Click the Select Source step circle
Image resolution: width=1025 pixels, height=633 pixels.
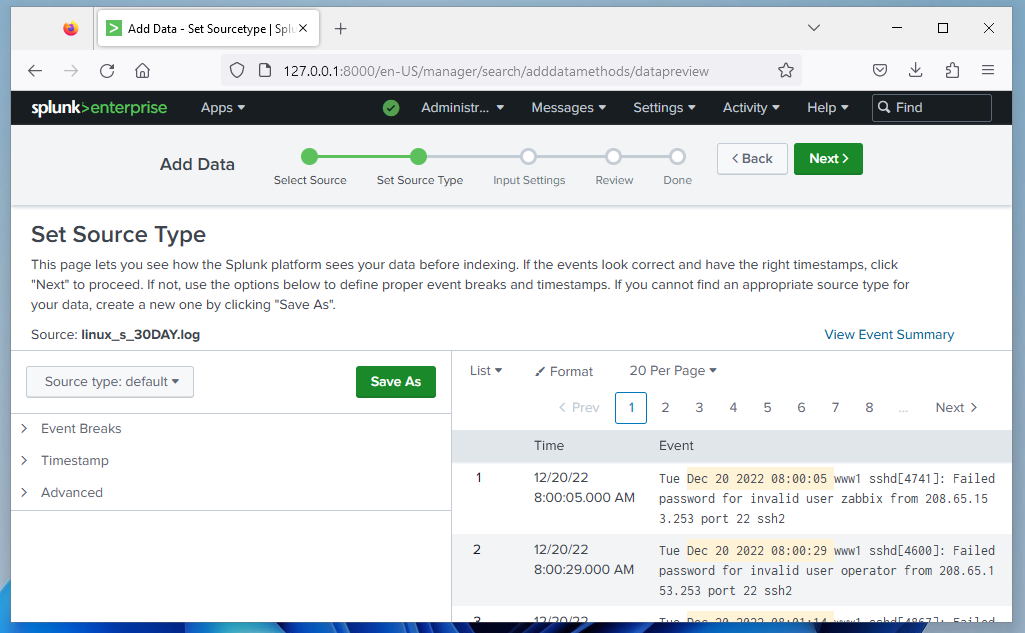309,157
